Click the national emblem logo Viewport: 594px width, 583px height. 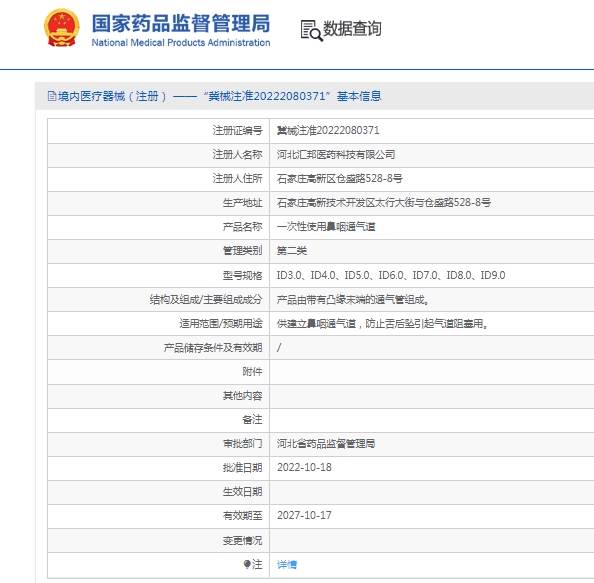tap(62, 28)
